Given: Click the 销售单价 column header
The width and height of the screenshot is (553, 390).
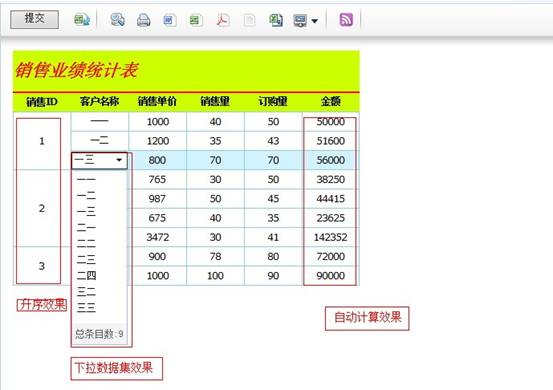Looking at the screenshot, I should (157, 102).
